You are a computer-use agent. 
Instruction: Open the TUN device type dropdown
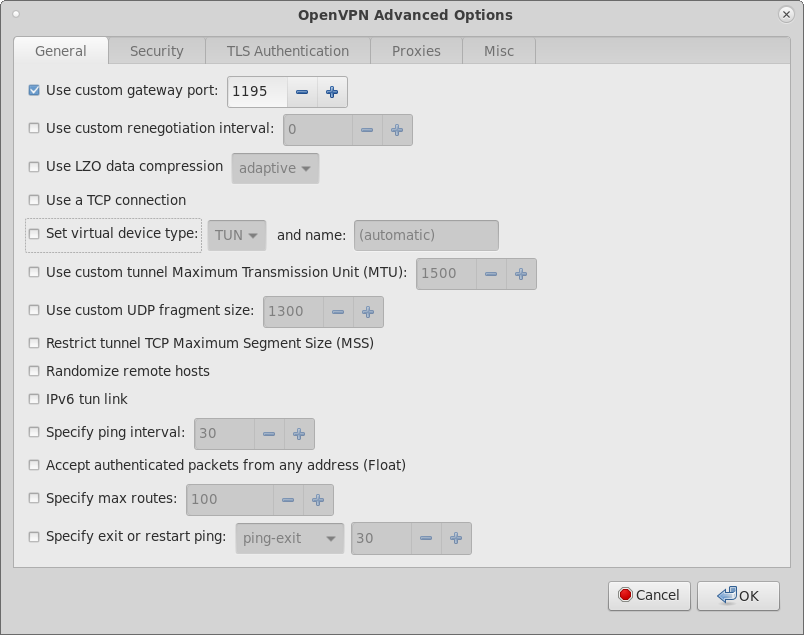[x=237, y=235]
